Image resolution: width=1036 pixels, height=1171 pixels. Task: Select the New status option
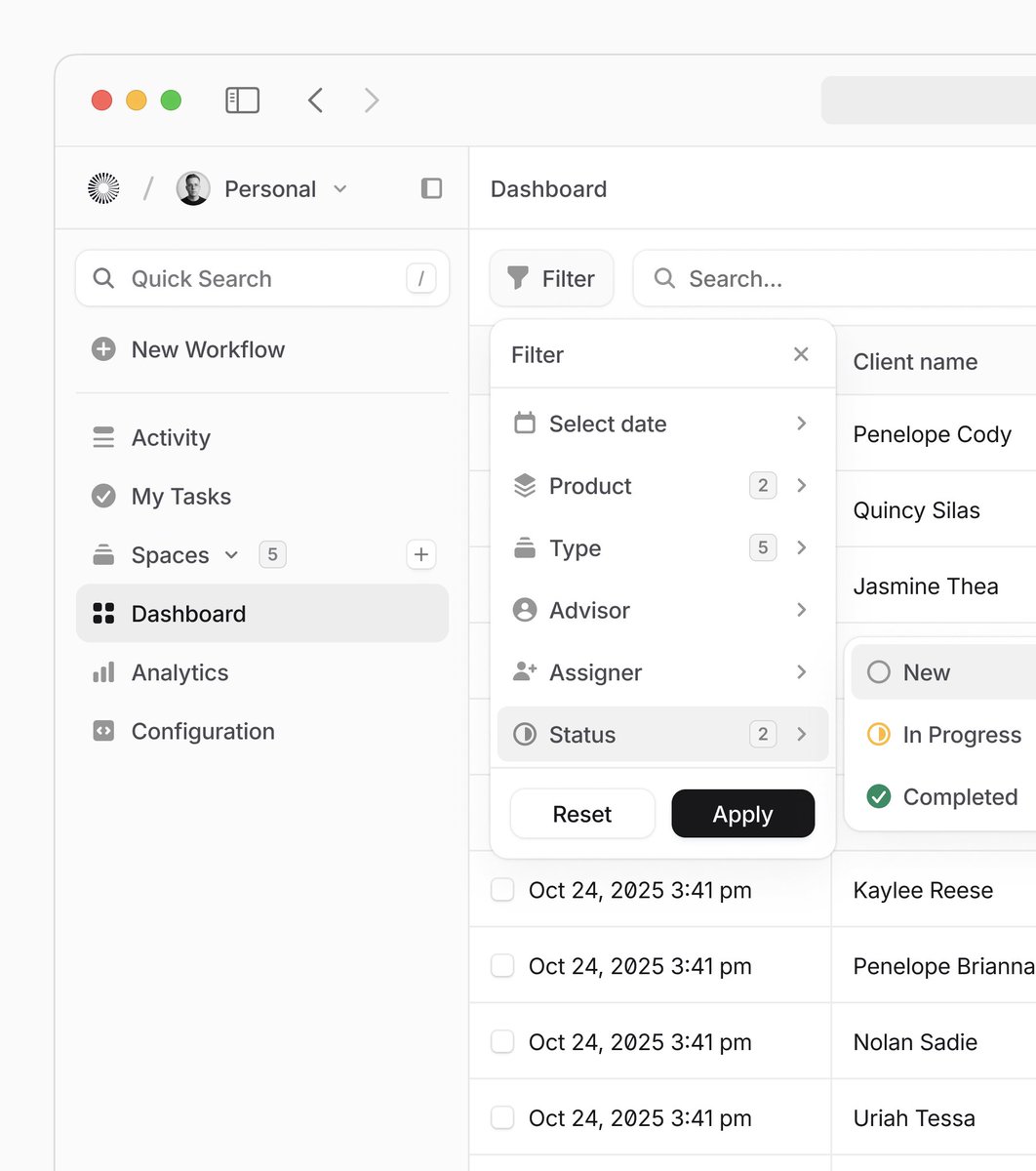point(943,672)
